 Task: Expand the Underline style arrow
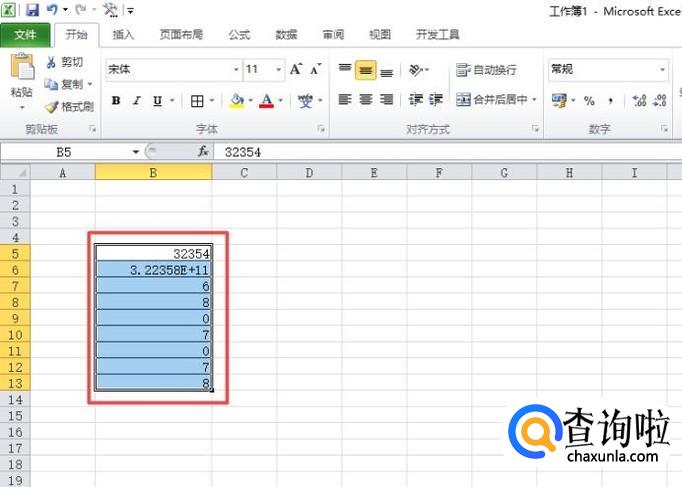point(172,101)
